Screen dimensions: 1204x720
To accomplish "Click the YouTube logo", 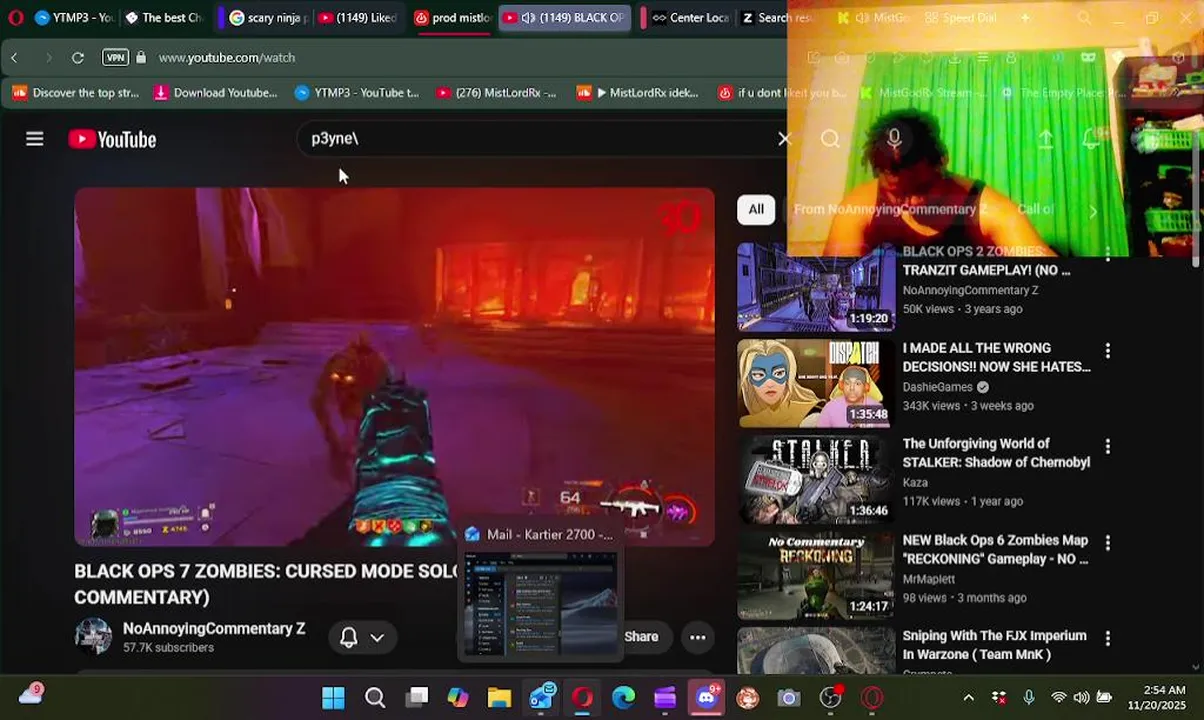I will 112,139.
